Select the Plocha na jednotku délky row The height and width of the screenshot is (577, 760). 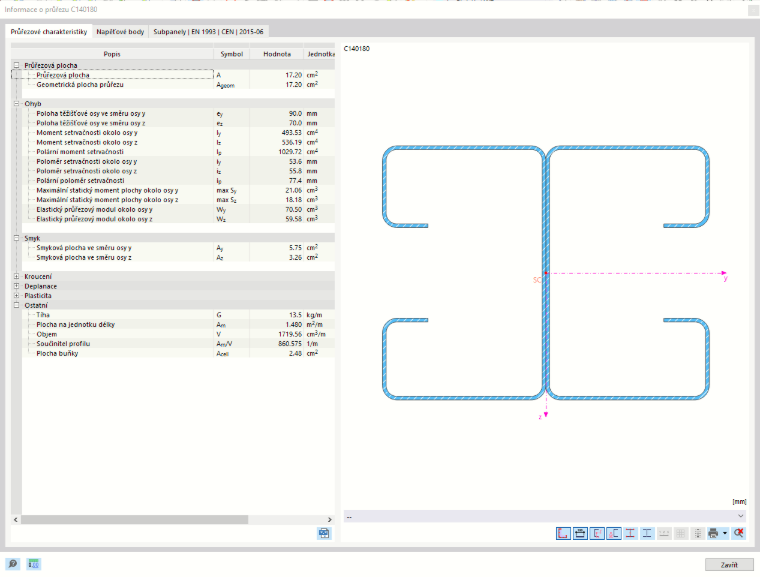pyautogui.click(x=173, y=324)
